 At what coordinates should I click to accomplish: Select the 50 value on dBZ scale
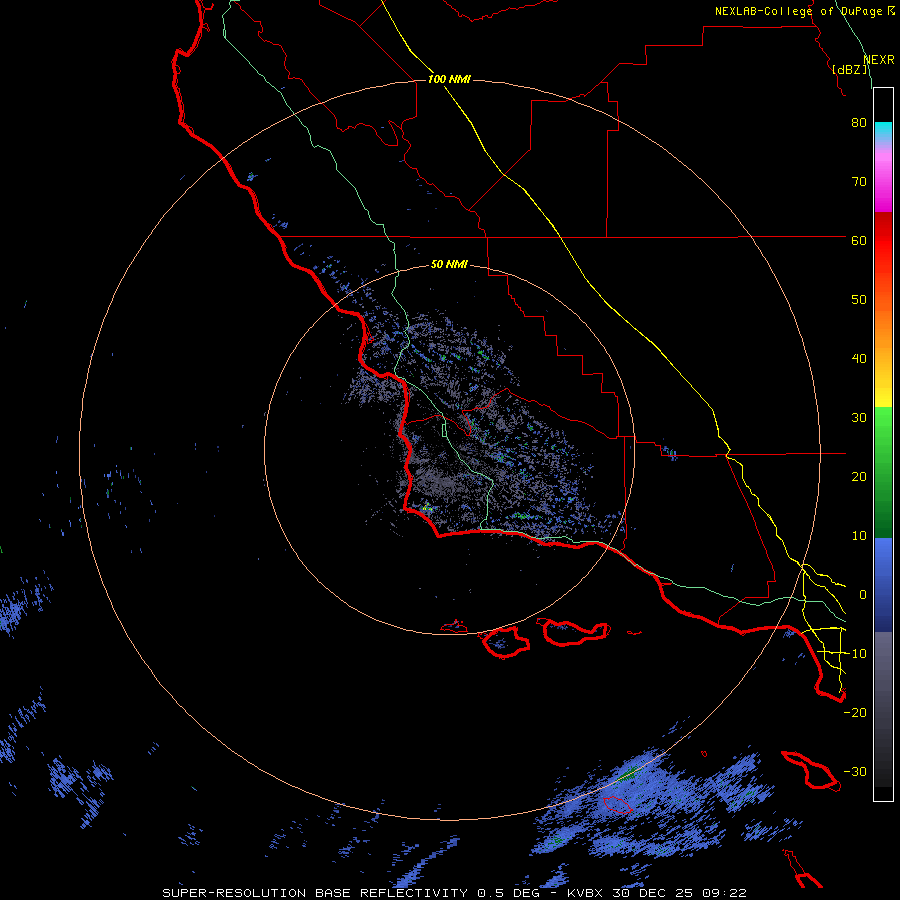[859, 300]
